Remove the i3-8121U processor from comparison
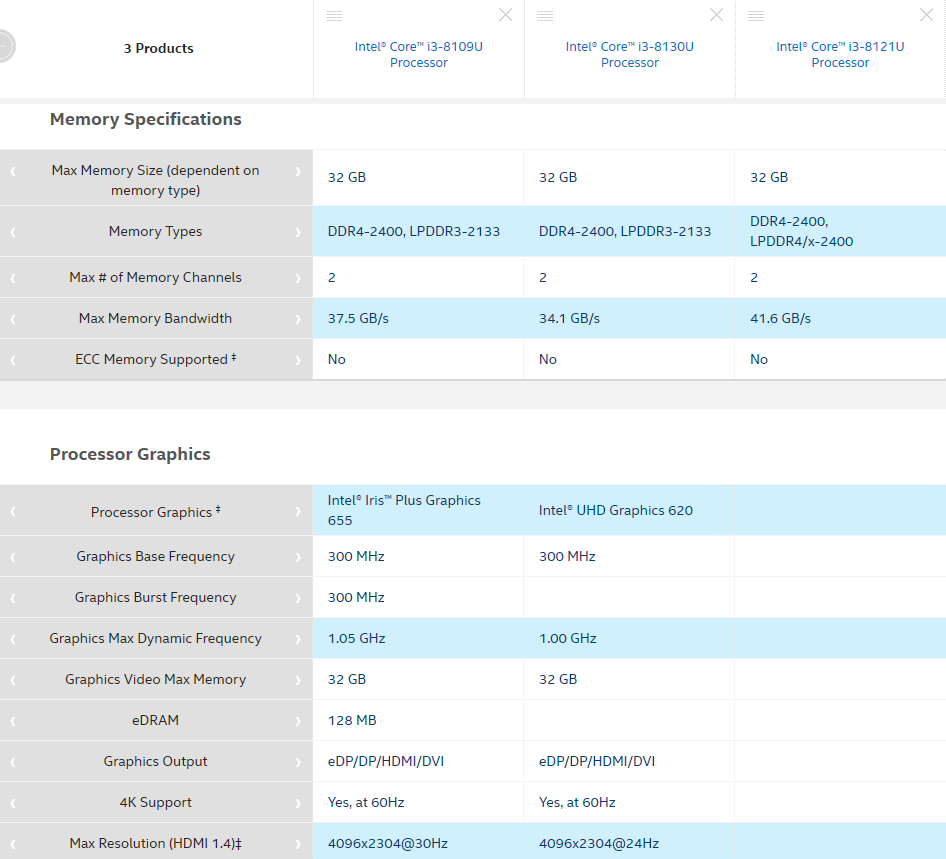The width and height of the screenshot is (946, 859). 927,15
